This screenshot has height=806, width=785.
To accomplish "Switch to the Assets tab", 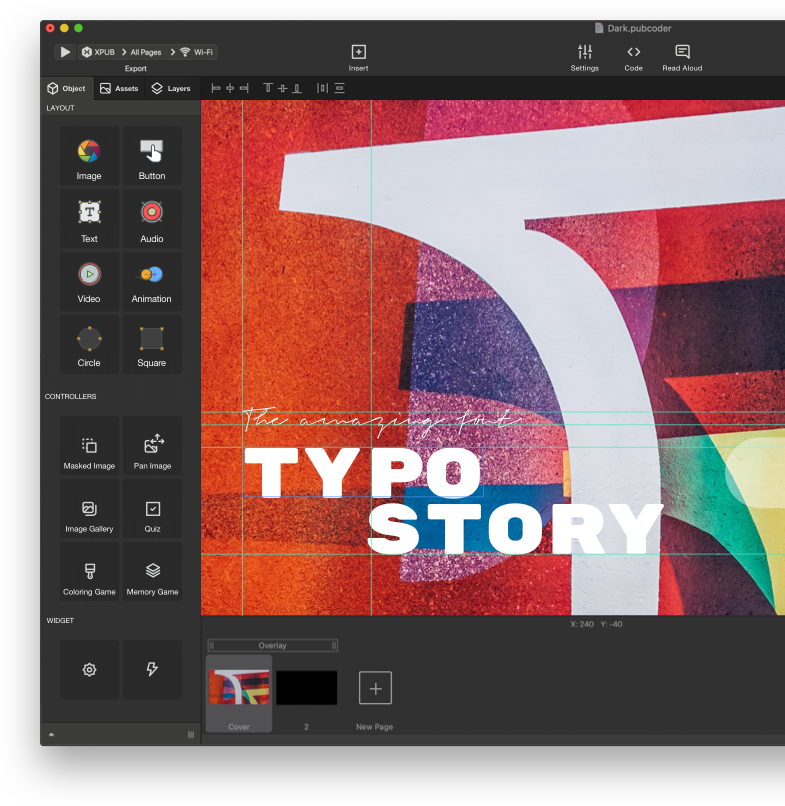I will point(119,88).
